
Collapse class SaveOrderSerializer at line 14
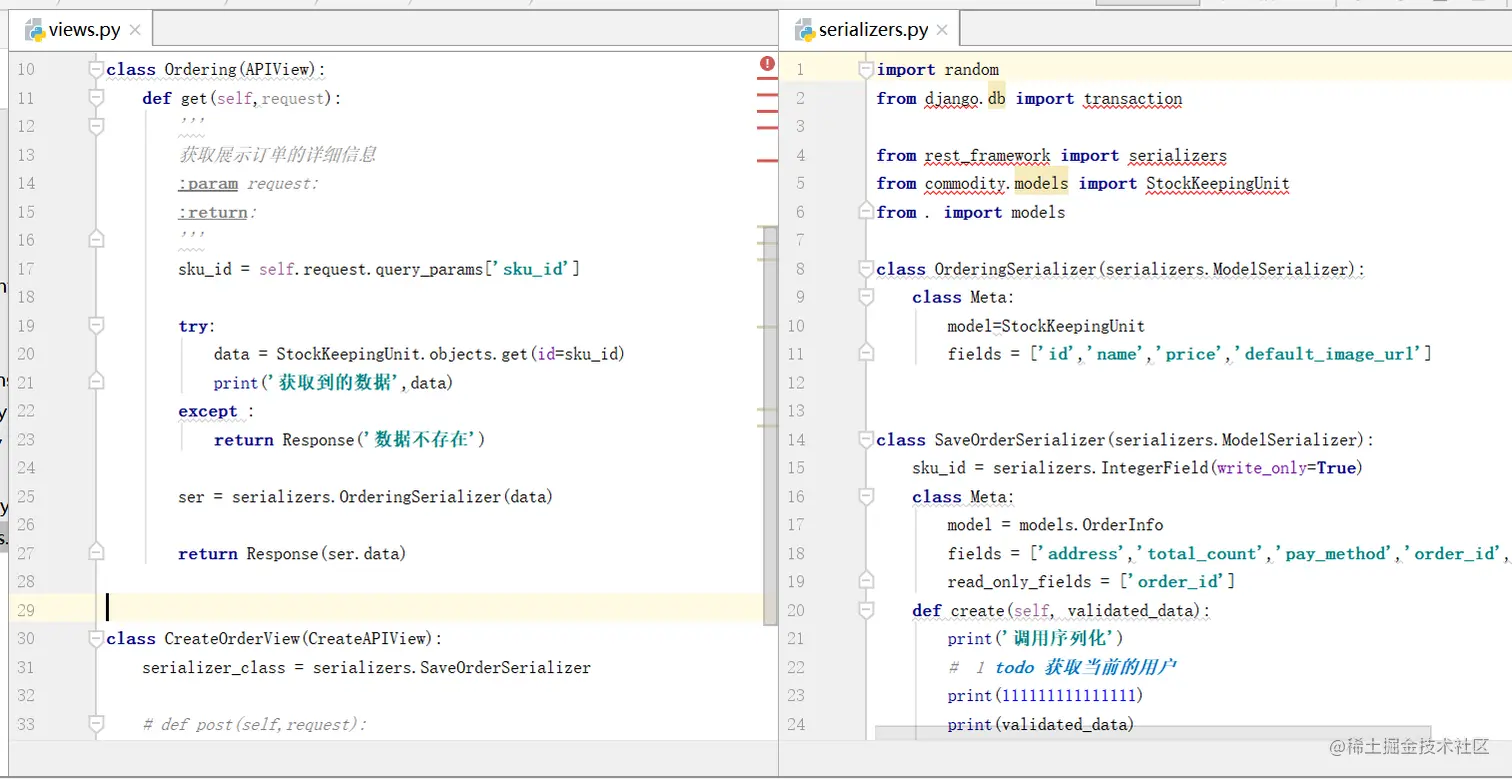tap(866, 439)
